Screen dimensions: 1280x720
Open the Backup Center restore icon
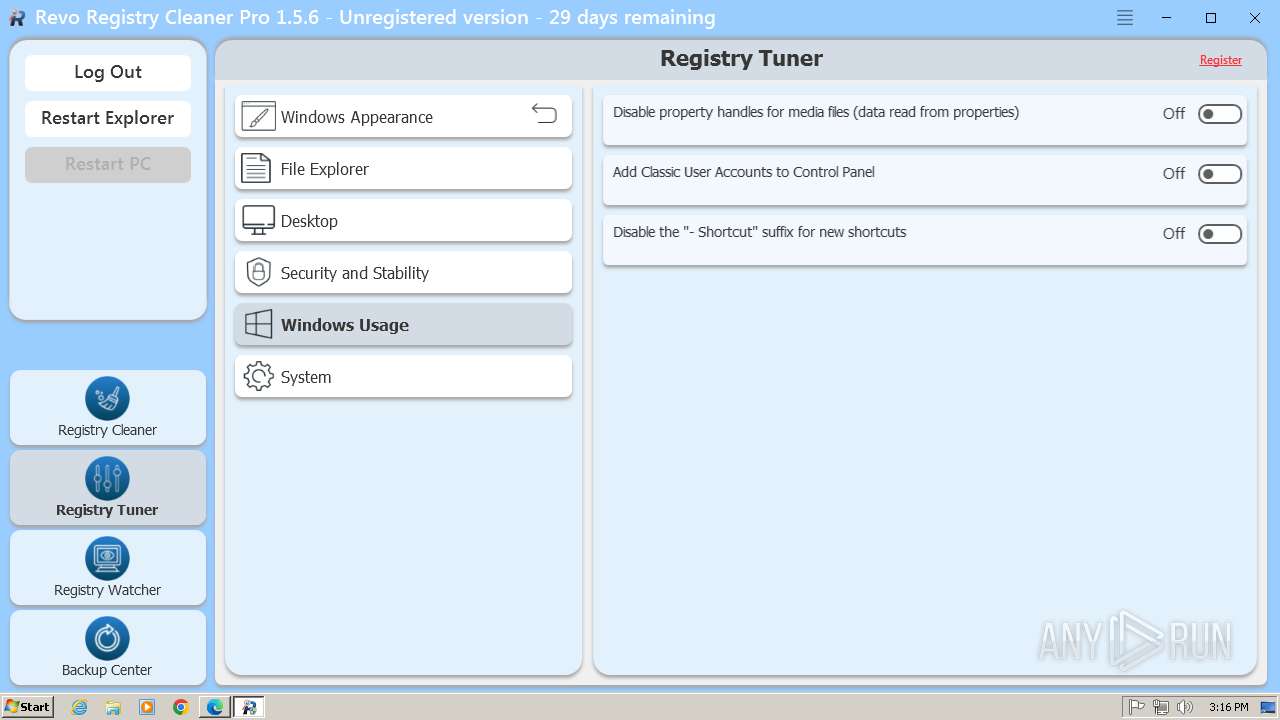tap(107, 638)
